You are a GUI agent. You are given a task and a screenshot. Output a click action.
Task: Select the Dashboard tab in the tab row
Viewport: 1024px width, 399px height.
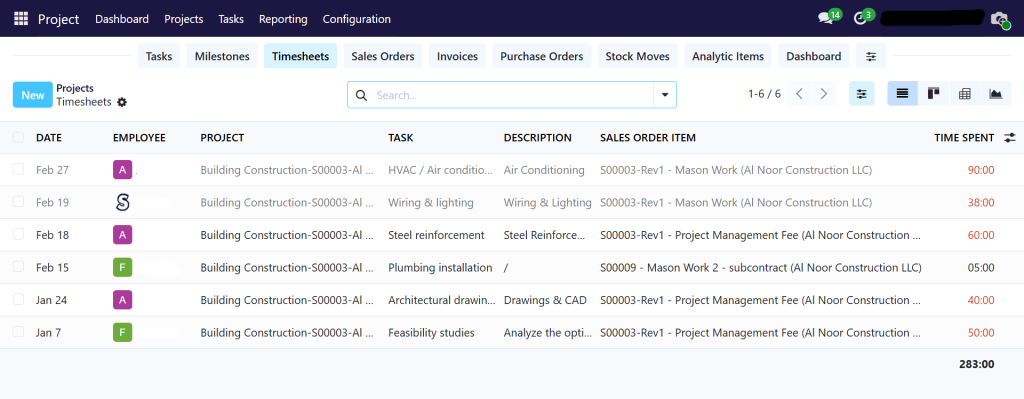point(814,56)
